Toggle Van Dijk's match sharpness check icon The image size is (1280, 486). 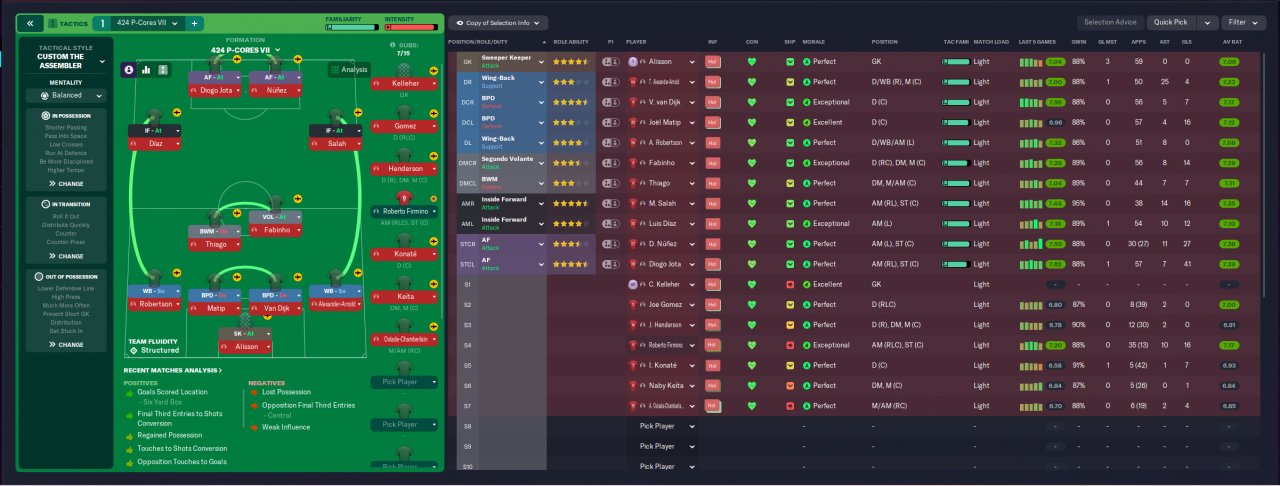[x=790, y=102]
